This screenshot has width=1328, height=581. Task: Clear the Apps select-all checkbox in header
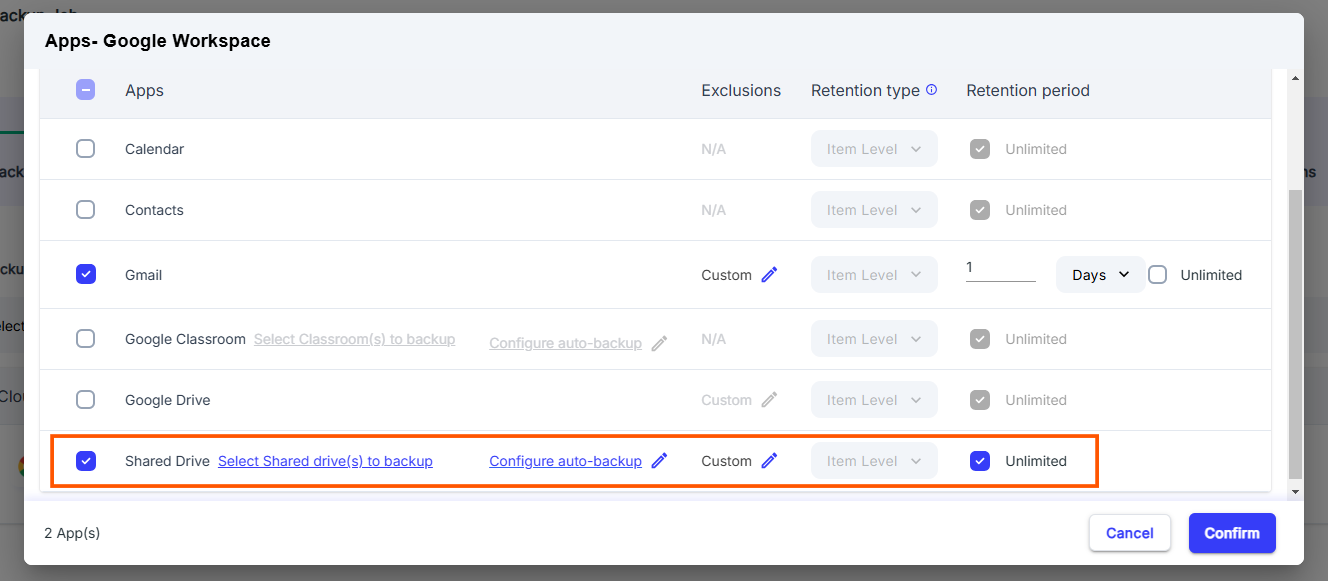[x=86, y=89]
